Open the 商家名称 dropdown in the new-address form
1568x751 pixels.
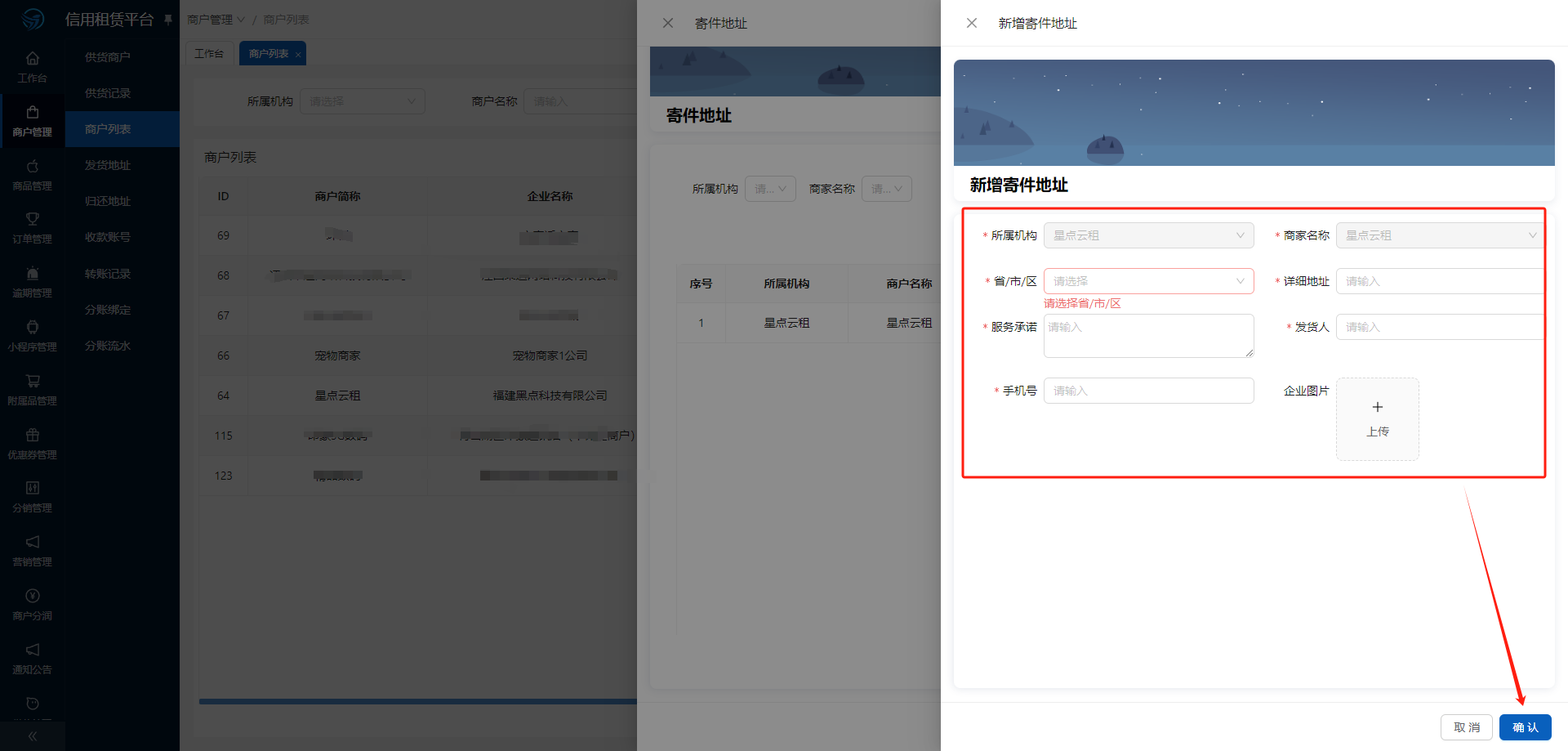(x=1440, y=235)
